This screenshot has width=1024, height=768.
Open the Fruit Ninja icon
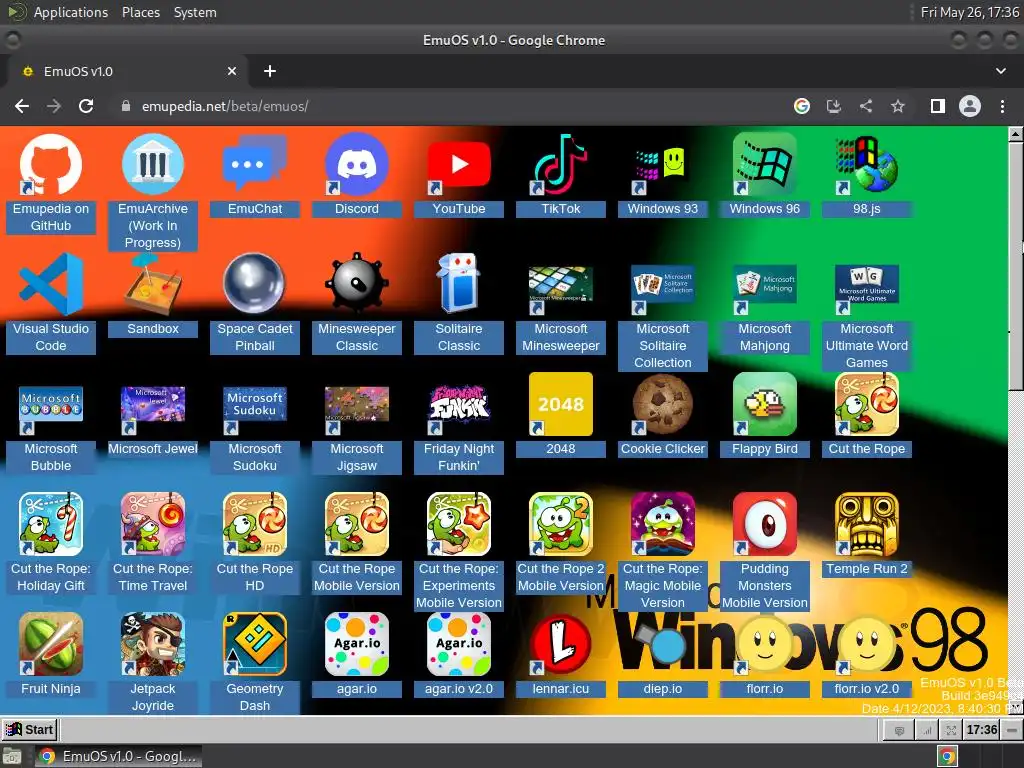(51, 645)
